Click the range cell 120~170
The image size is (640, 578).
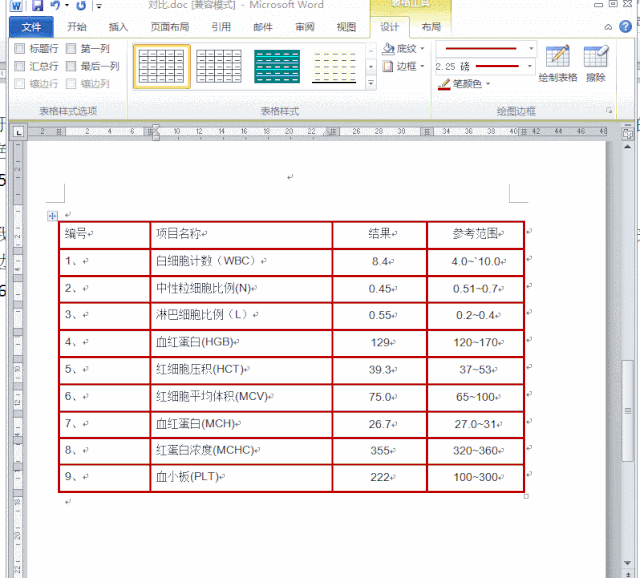(x=476, y=343)
